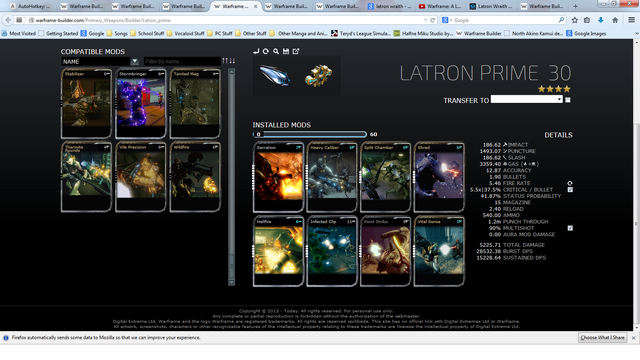Click the return arrow icon above the weapon image
Screen dimensions: 640x360
pos(256,51)
